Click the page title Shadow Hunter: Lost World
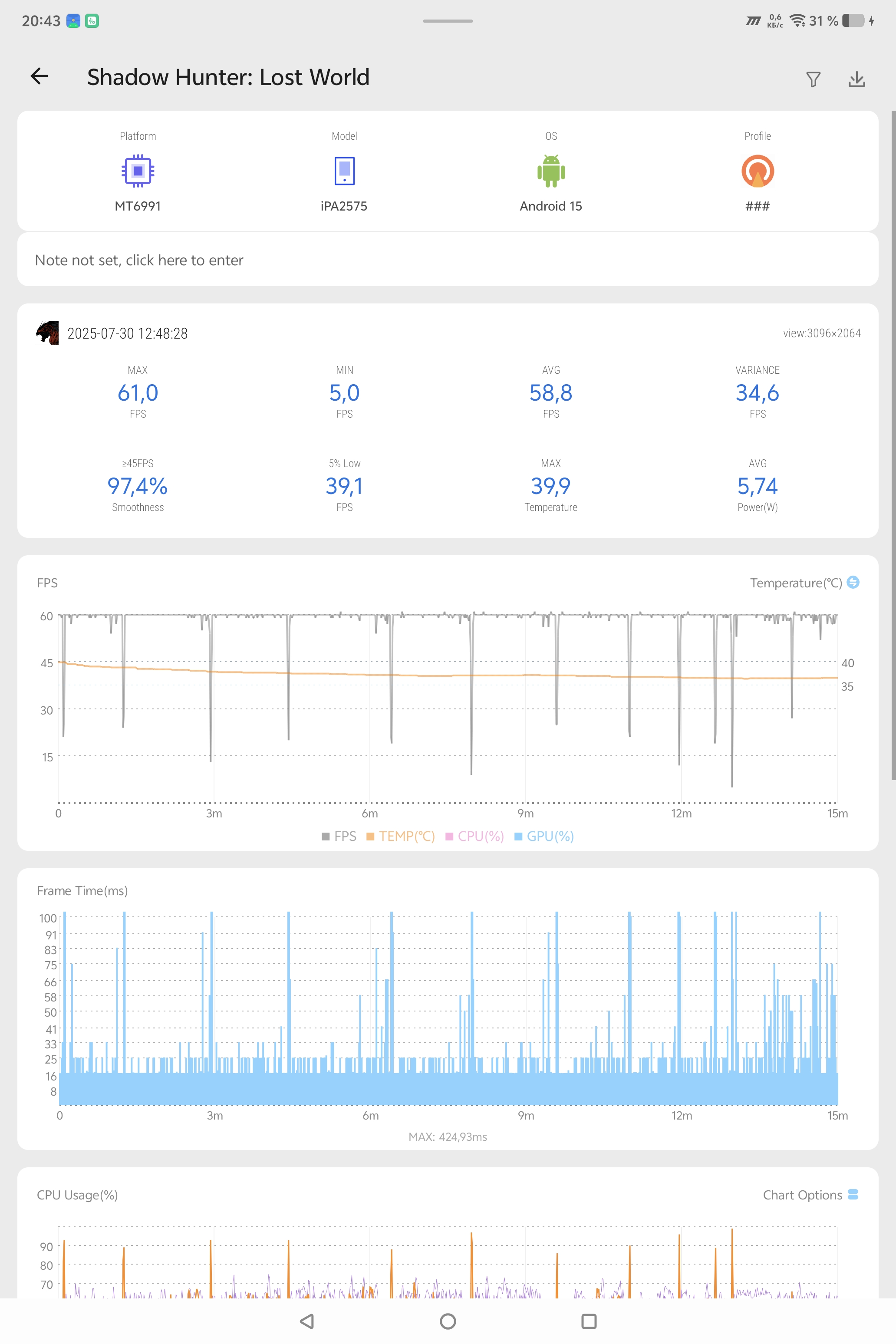 point(228,76)
